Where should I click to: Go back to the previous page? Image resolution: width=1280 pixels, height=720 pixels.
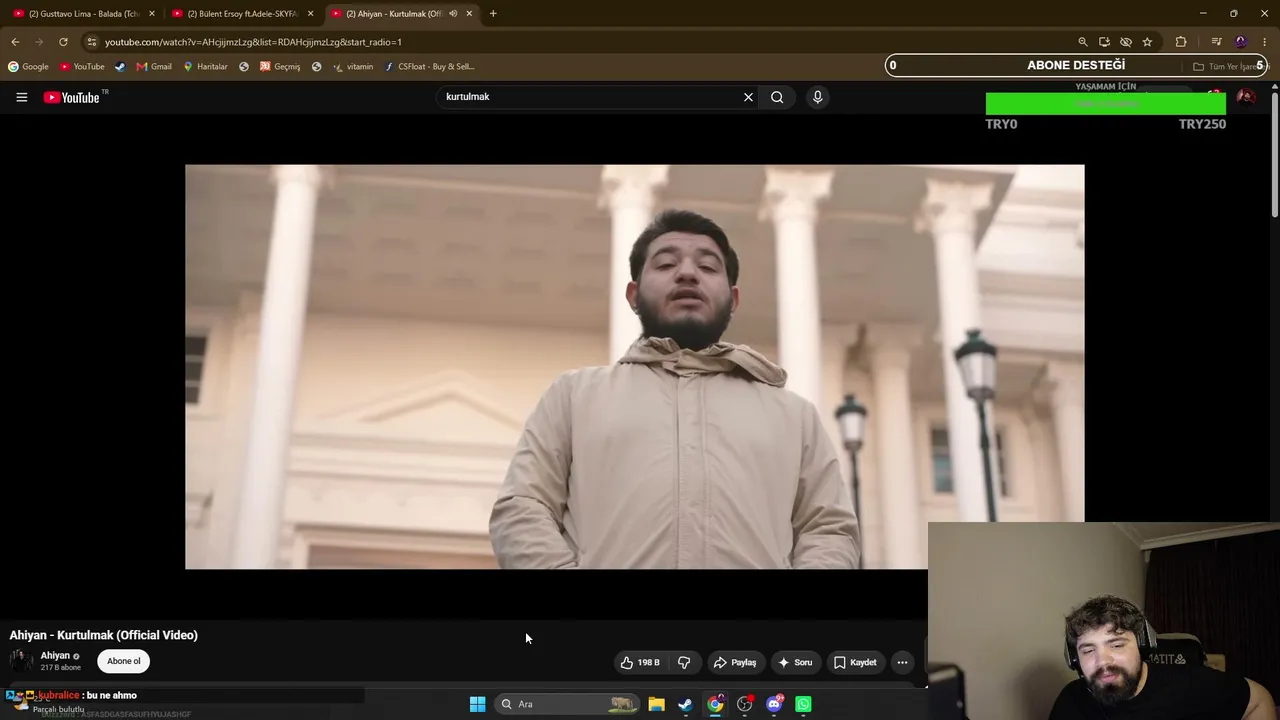pyautogui.click(x=15, y=42)
